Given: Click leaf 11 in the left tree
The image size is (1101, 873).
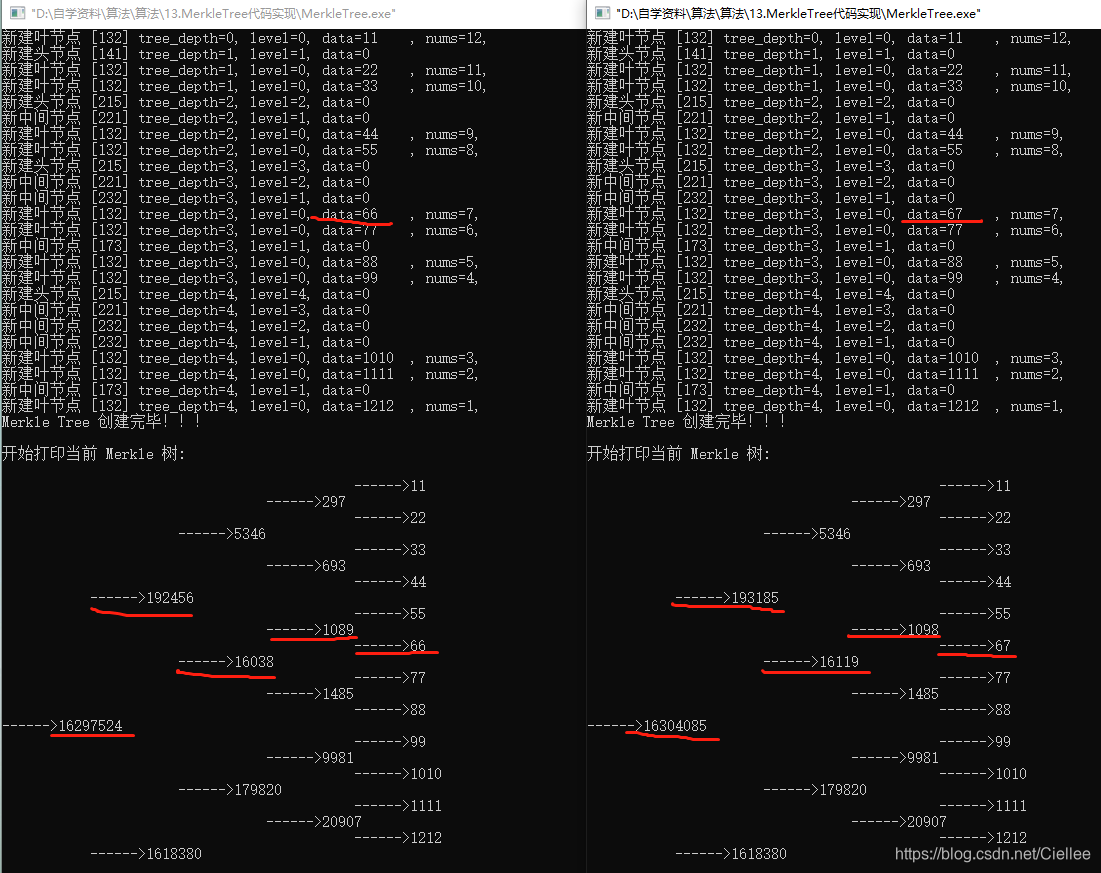Looking at the screenshot, I should pyautogui.click(x=418, y=485).
